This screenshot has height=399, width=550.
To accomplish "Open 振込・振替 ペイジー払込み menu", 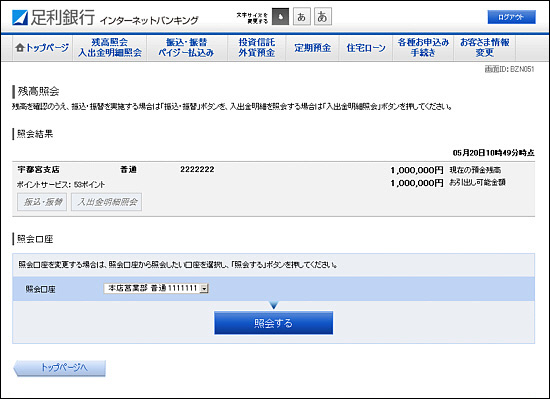I will (x=186, y=48).
